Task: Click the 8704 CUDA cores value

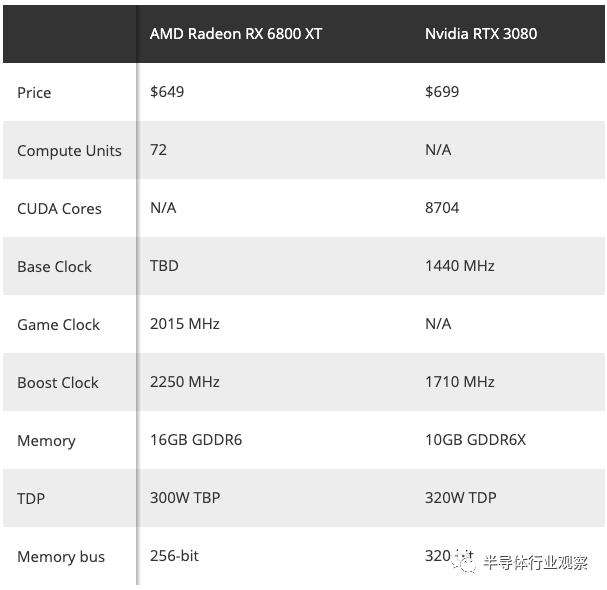Action: click(x=442, y=207)
